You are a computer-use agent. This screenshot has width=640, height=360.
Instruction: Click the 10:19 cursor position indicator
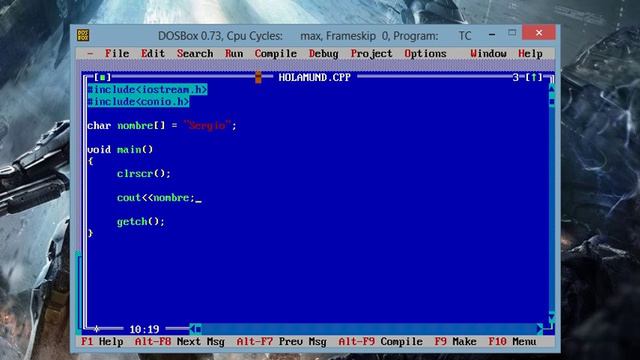click(144, 329)
